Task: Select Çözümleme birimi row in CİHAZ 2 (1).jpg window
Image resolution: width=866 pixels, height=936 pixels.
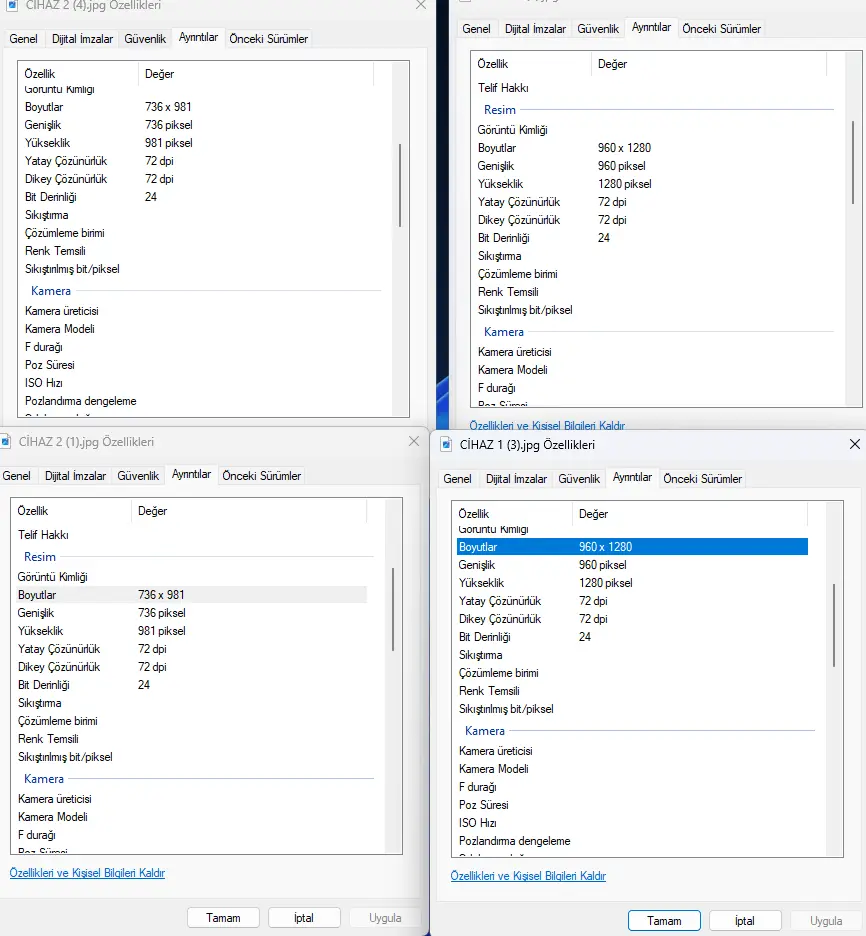Action: pos(192,721)
